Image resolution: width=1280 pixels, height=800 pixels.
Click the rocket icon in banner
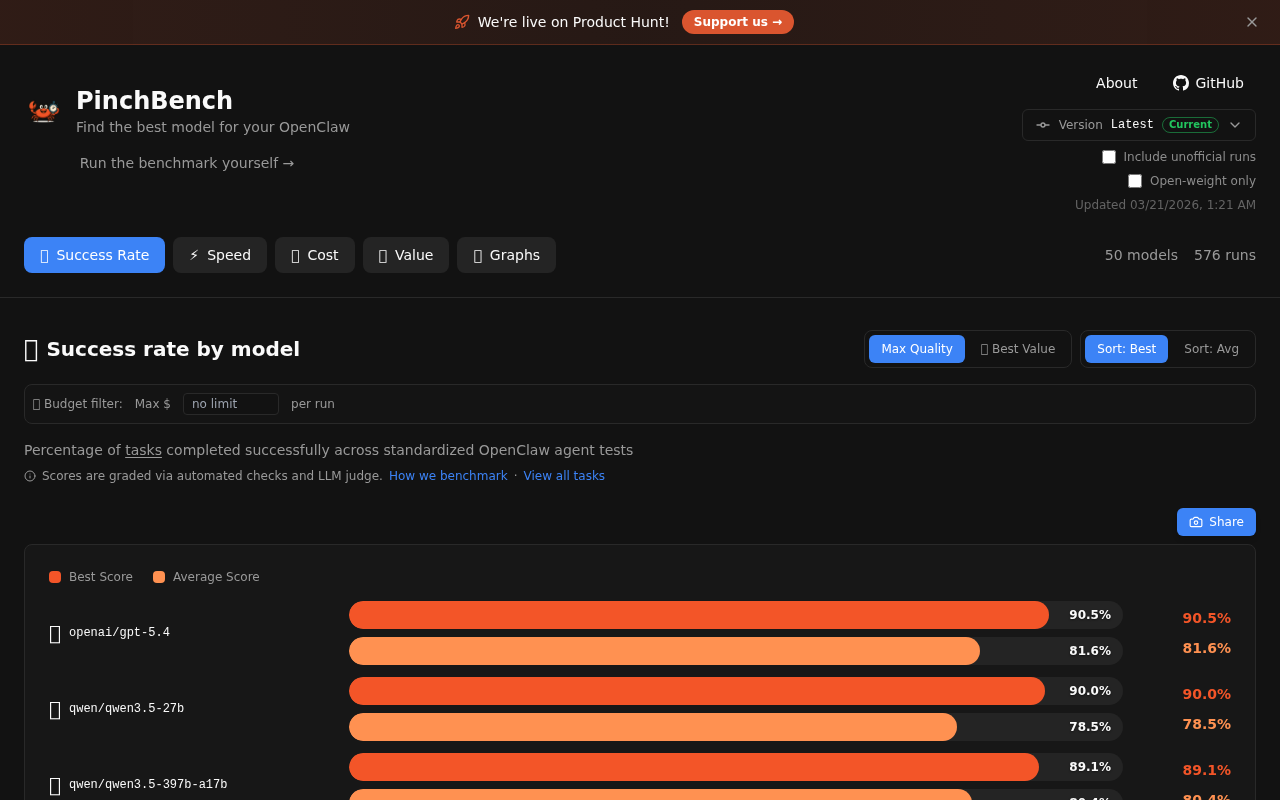point(462,22)
